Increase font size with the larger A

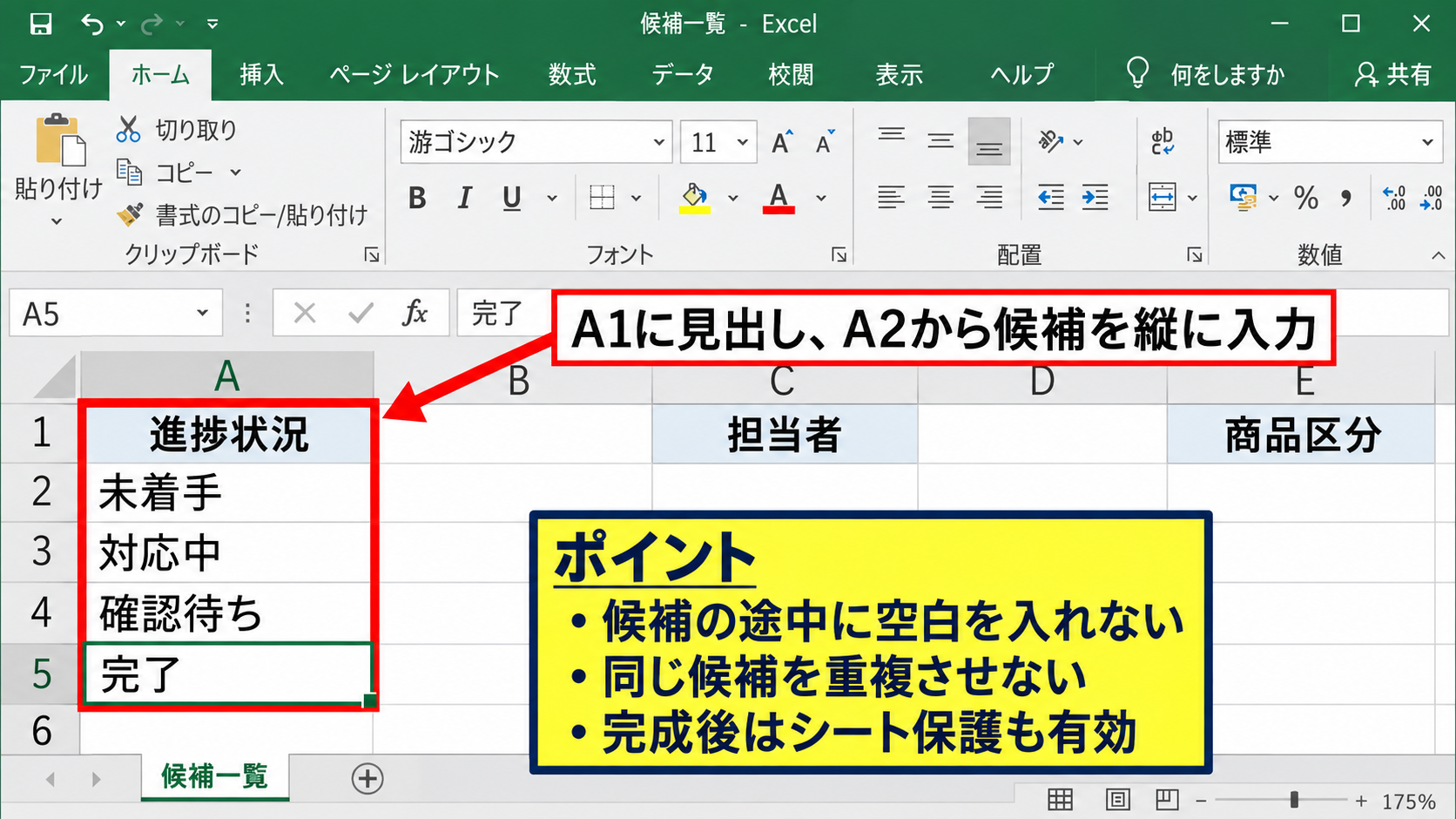[782, 142]
